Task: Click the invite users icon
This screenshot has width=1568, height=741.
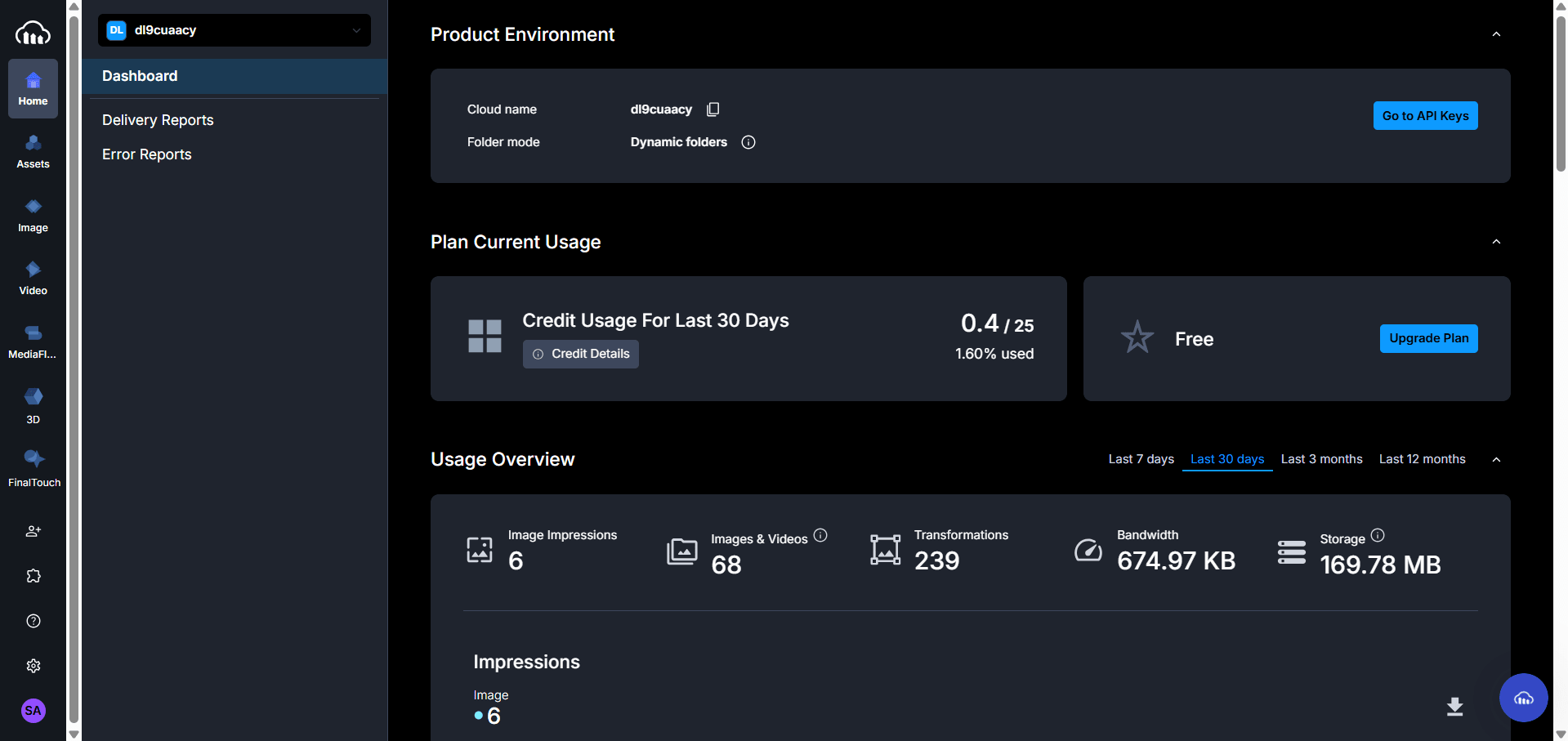Action: click(34, 531)
